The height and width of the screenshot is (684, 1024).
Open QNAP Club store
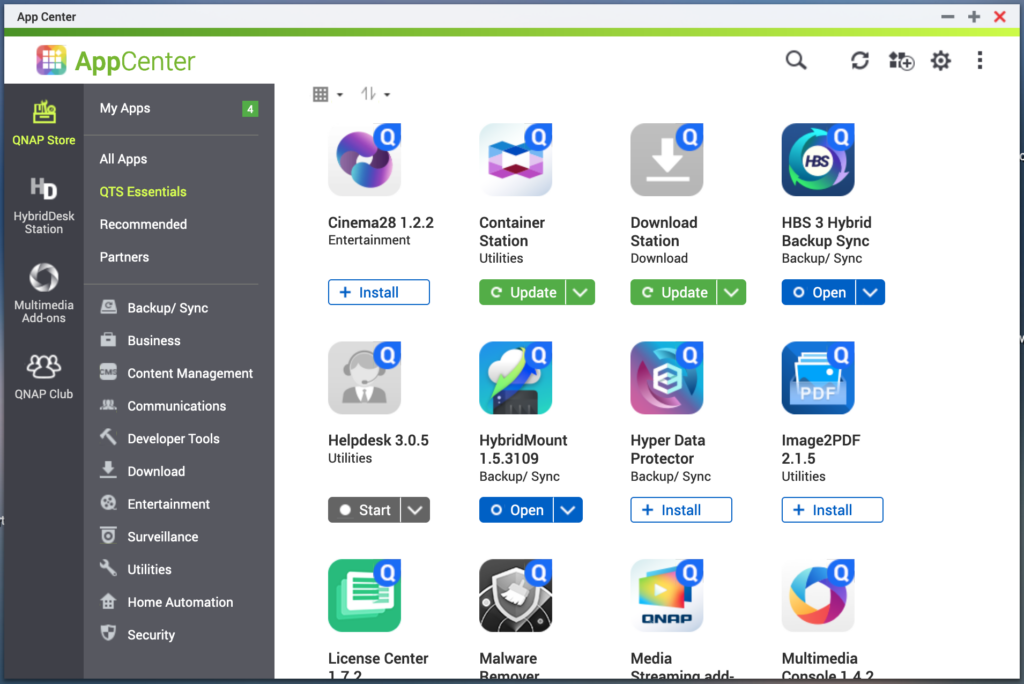[44, 376]
